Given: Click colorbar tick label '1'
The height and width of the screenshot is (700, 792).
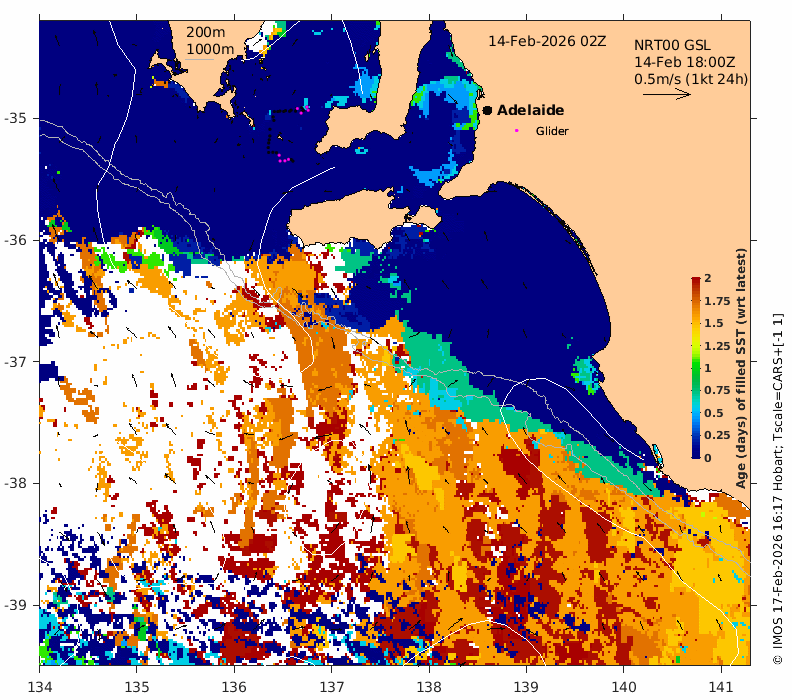Looking at the screenshot, I should pyautogui.click(x=708, y=368).
